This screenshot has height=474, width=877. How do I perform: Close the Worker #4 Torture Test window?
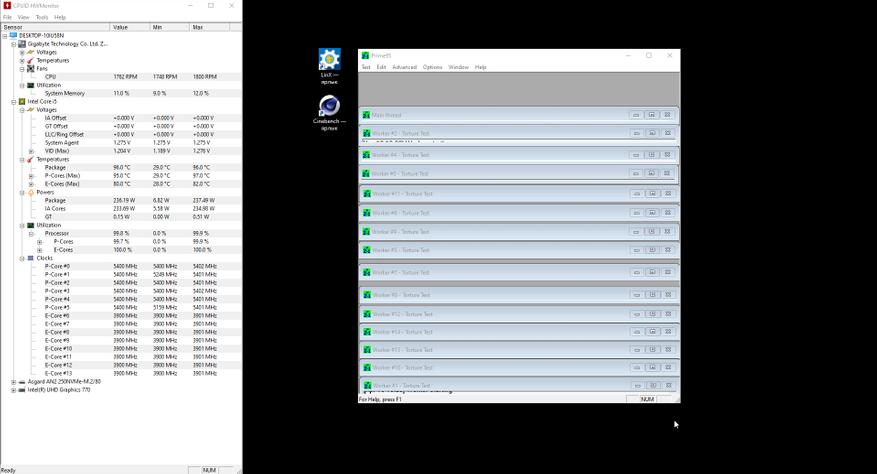click(667, 155)
